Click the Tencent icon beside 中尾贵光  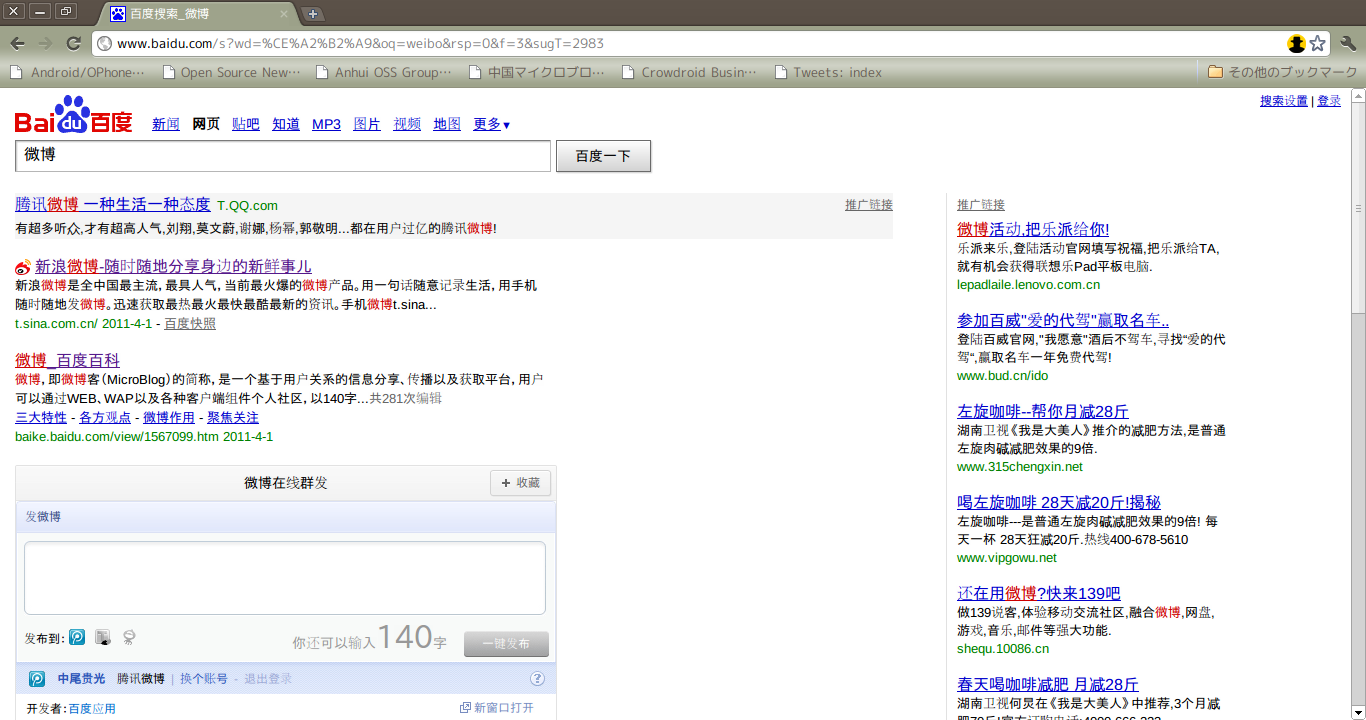(x=37, y=679)
